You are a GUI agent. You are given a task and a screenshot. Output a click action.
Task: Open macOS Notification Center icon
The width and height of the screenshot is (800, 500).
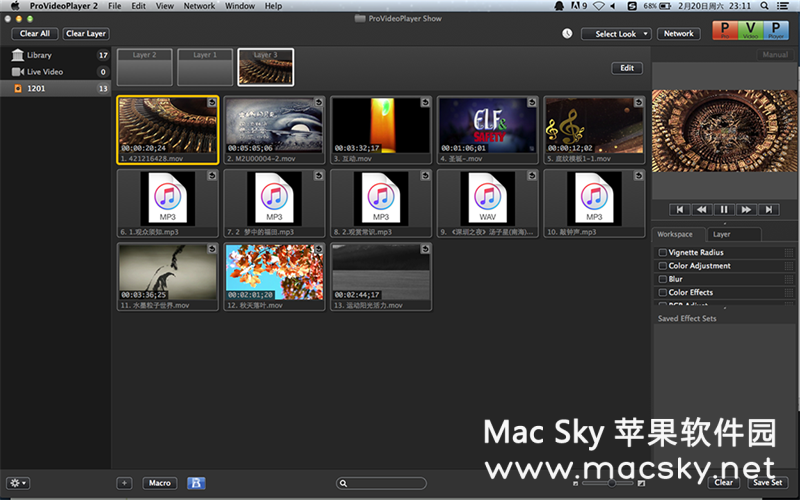click(x=782, y=6)
